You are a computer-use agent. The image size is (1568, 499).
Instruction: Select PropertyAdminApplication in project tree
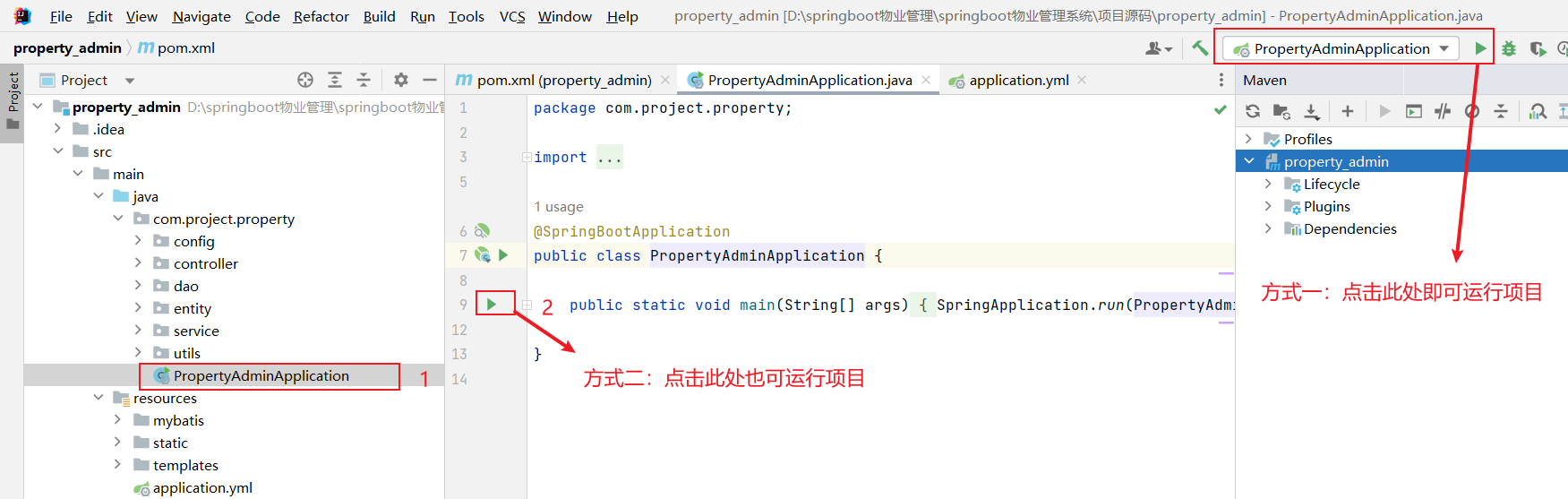tap(261, 375)
